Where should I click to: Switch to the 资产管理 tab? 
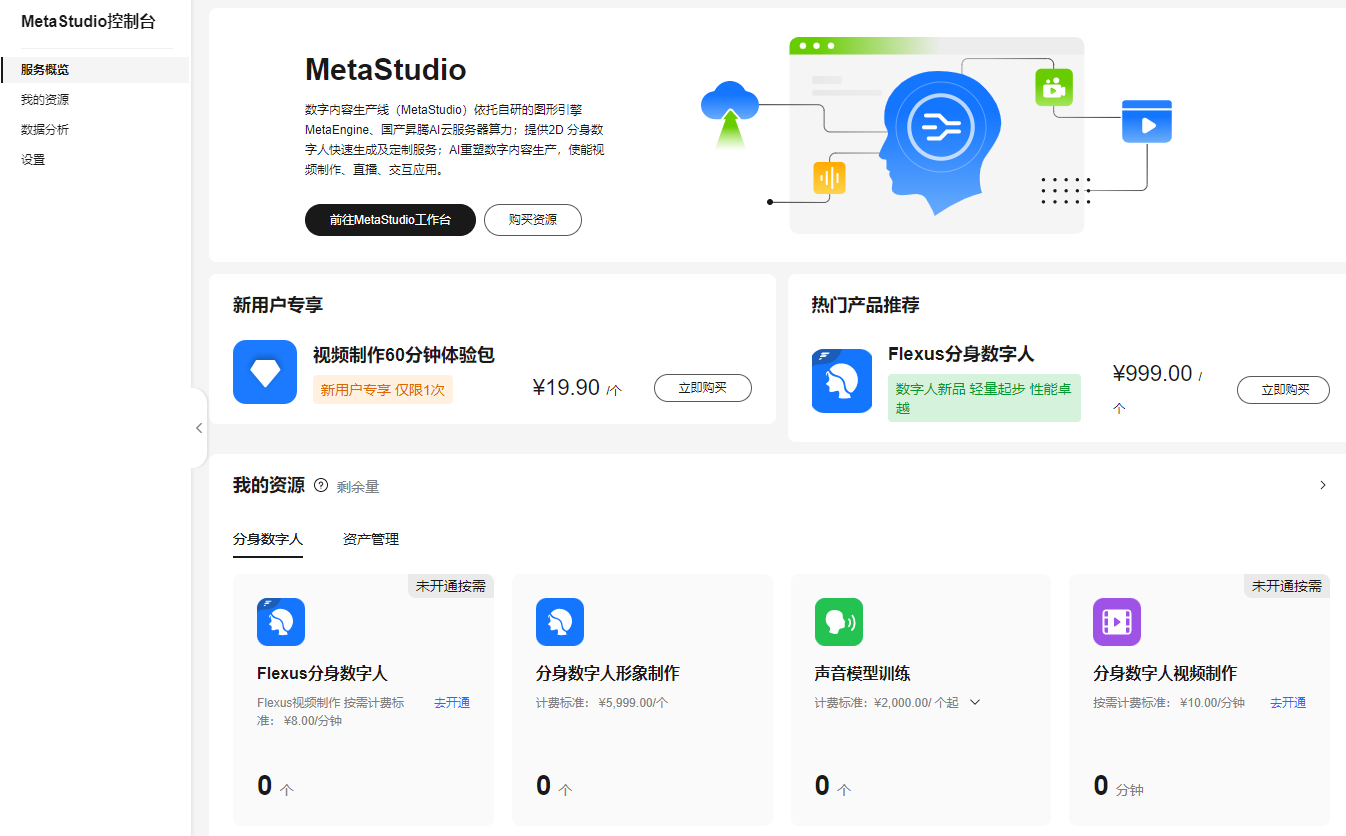pyautogui.click(x=371, y=540)
